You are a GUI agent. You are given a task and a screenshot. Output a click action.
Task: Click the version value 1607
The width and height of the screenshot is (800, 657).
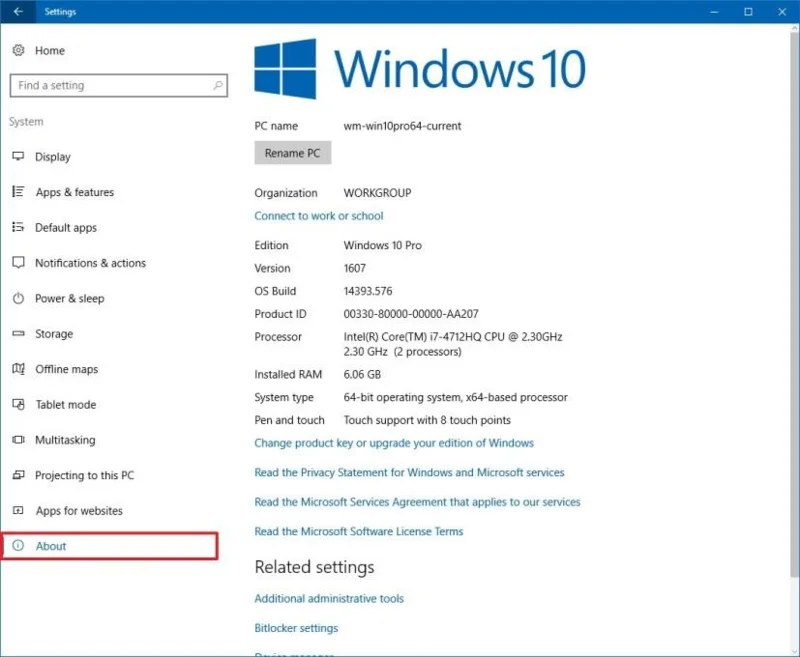(x=355, y=268)
